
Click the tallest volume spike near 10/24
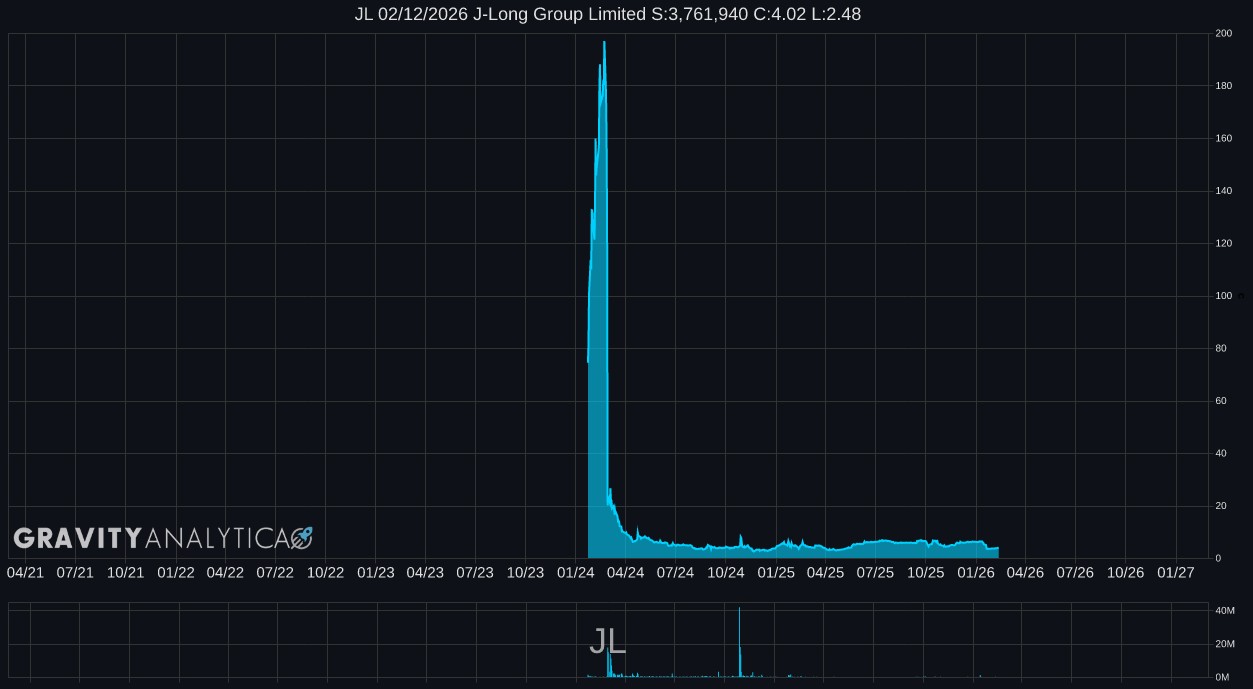(x=739, y=612)
